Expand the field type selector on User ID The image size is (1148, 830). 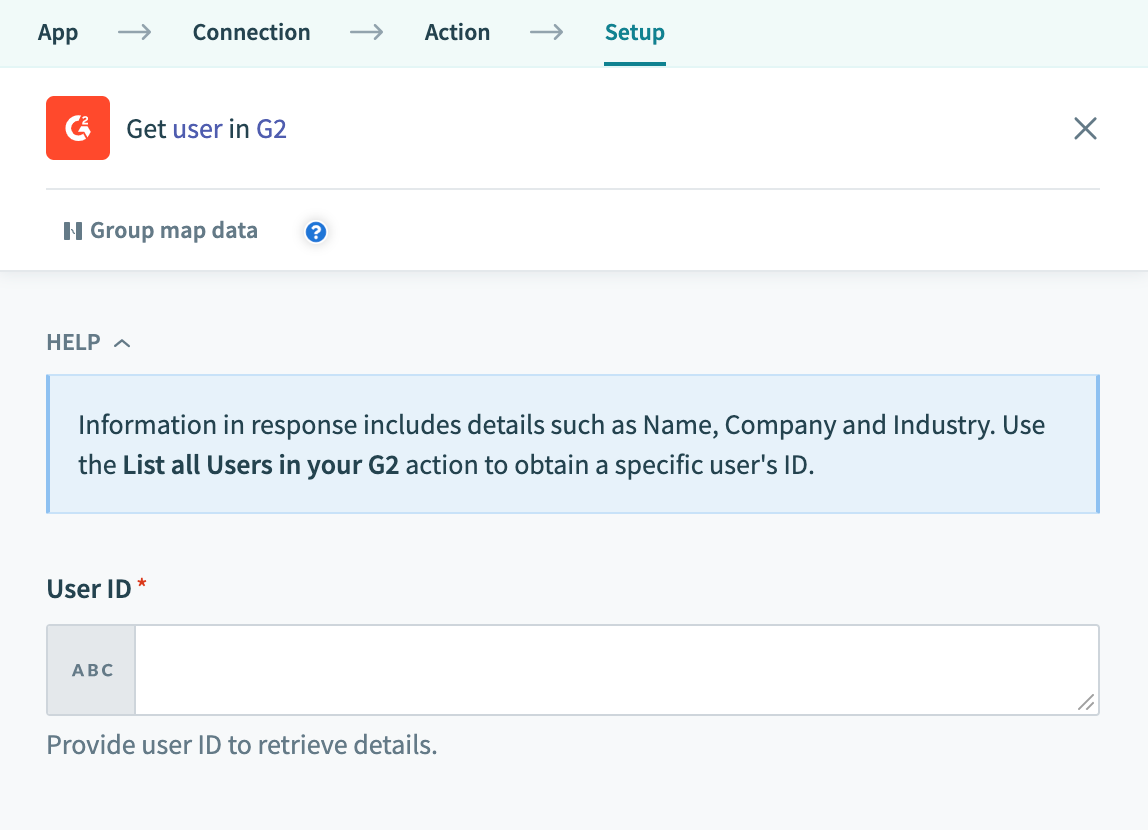[90, 670]
